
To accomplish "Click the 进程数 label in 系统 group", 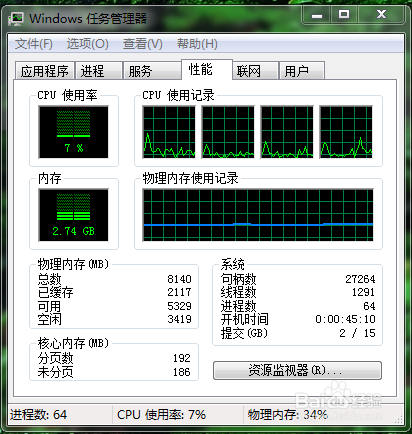I will click(238, 306).
